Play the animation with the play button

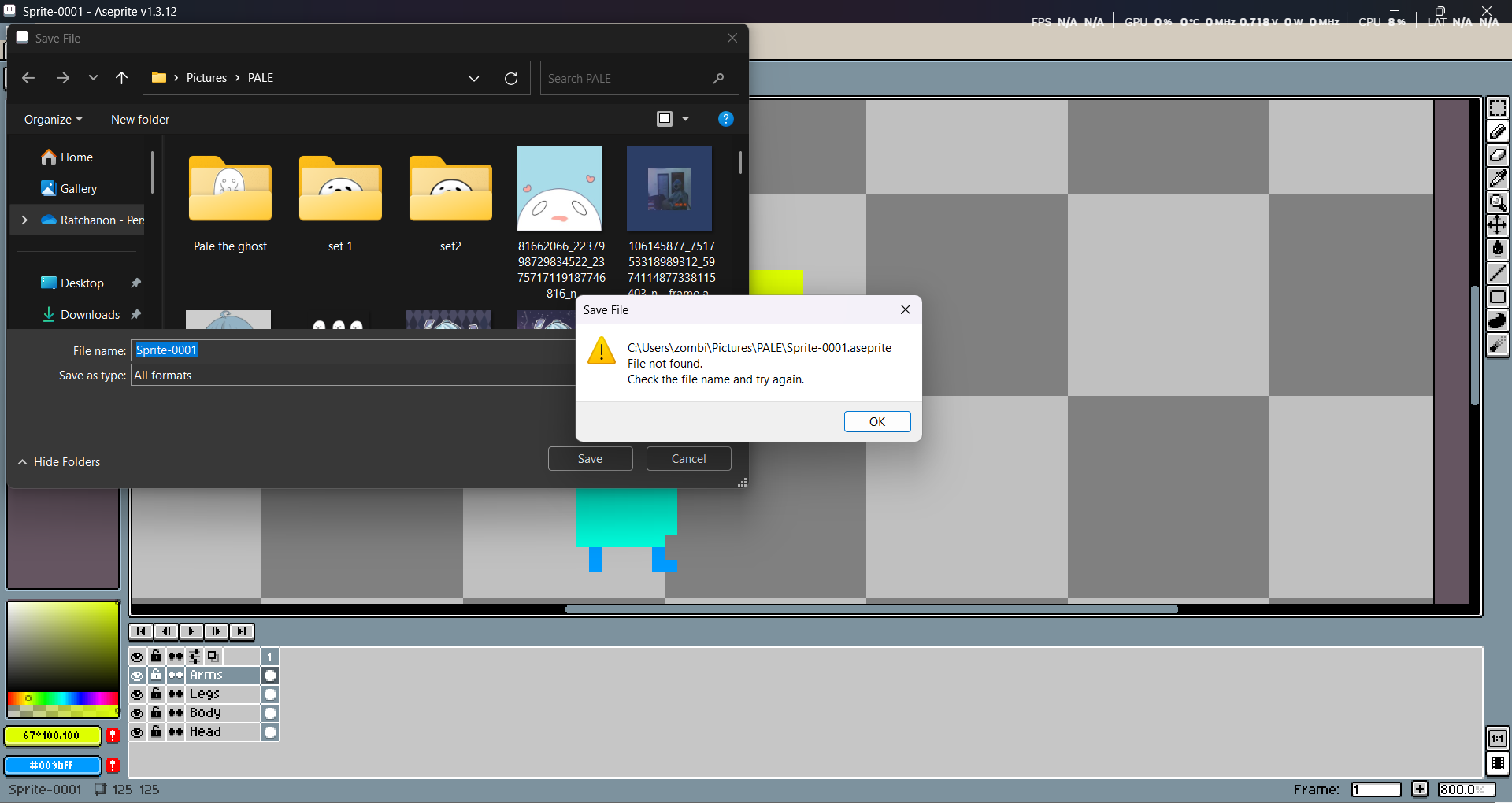(191, 631)
